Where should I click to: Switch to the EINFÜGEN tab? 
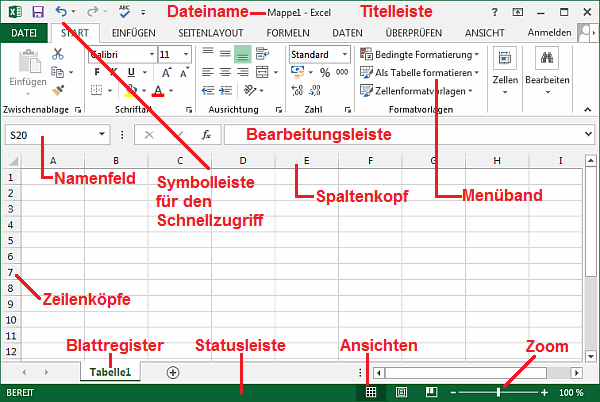click(x=134, y=33)
